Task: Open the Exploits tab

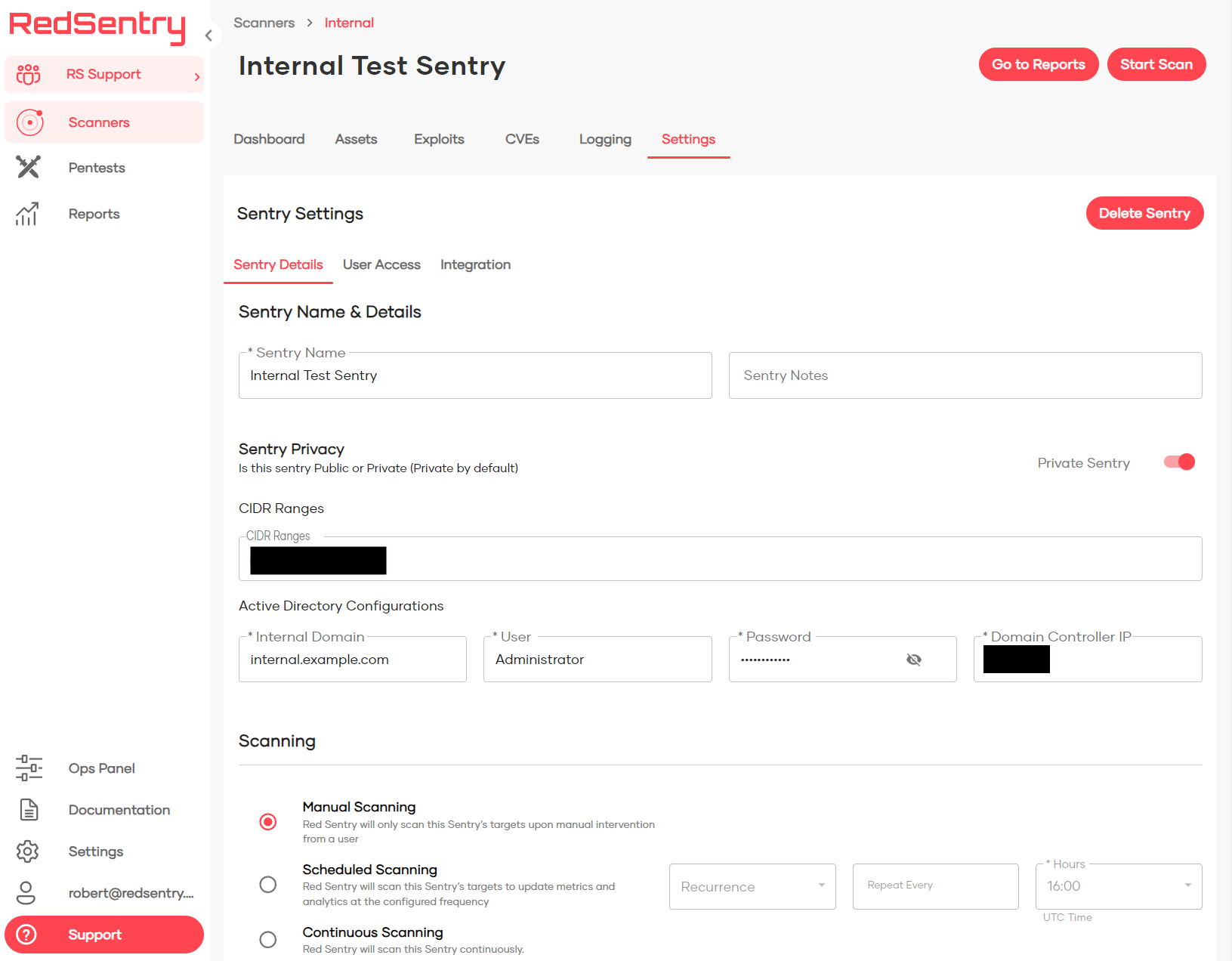Action: point(439,139)
